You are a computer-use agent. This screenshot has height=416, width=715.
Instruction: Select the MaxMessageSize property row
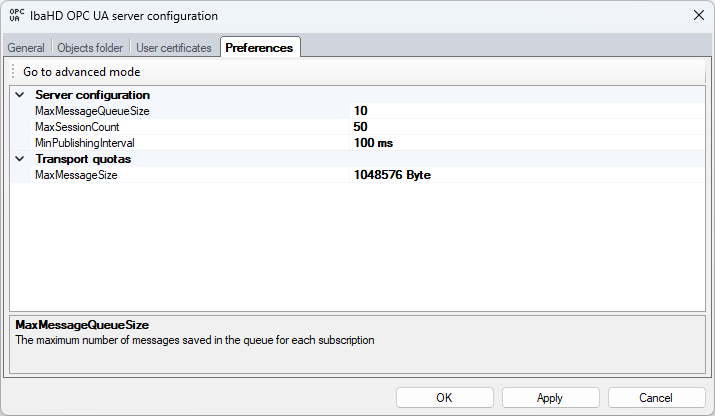pos(76,175)
